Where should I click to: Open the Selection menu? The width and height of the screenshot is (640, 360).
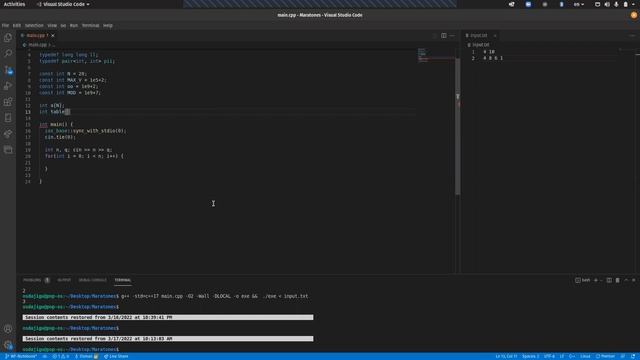(x=34, y=25)
